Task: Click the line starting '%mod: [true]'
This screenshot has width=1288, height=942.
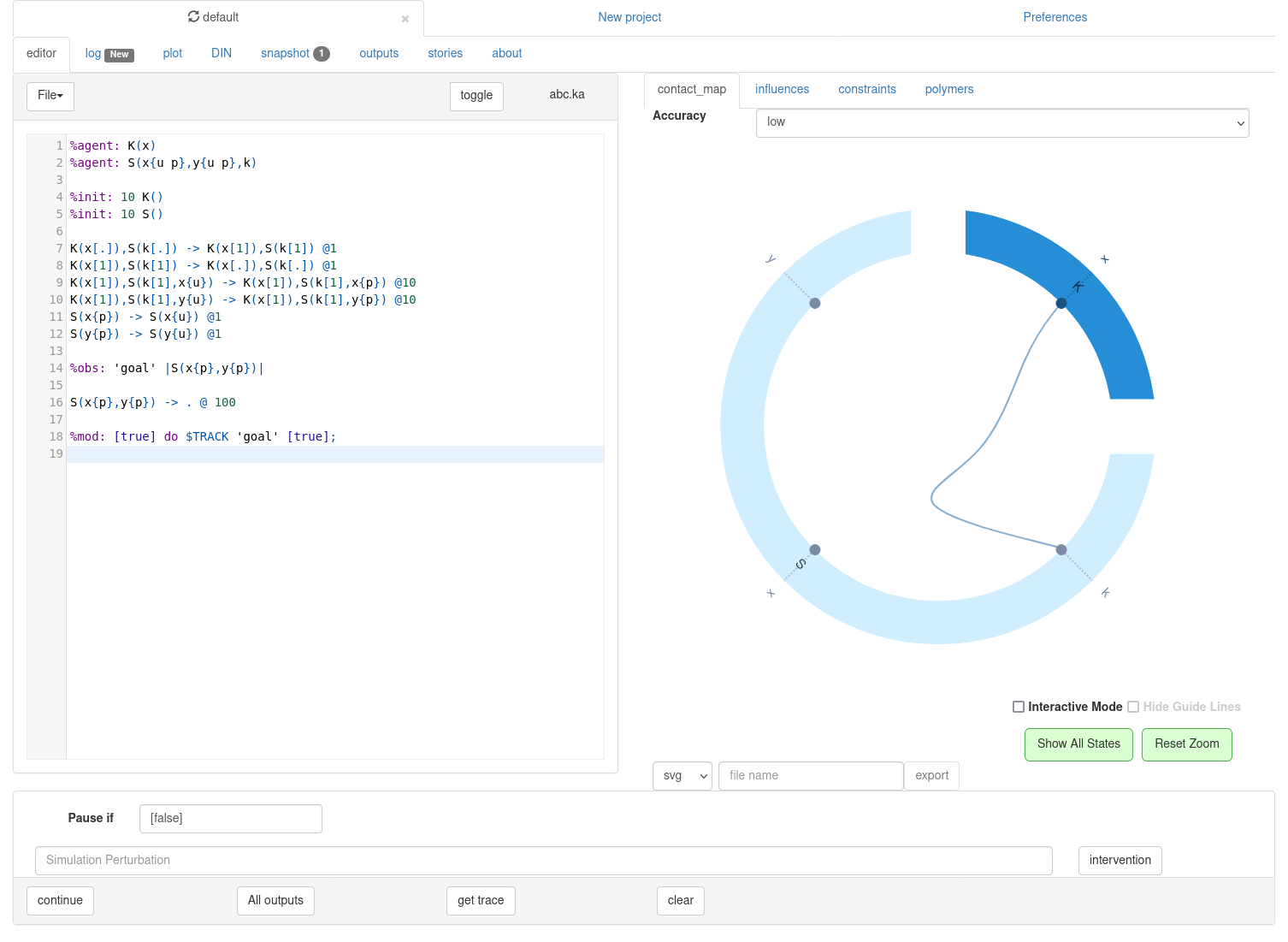Action: click(x=203, y=437)
